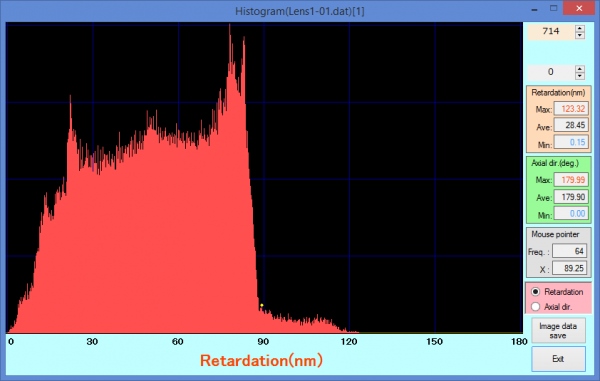
Task: Click the Mouse pointer X value field
Action: click(569, 269)
